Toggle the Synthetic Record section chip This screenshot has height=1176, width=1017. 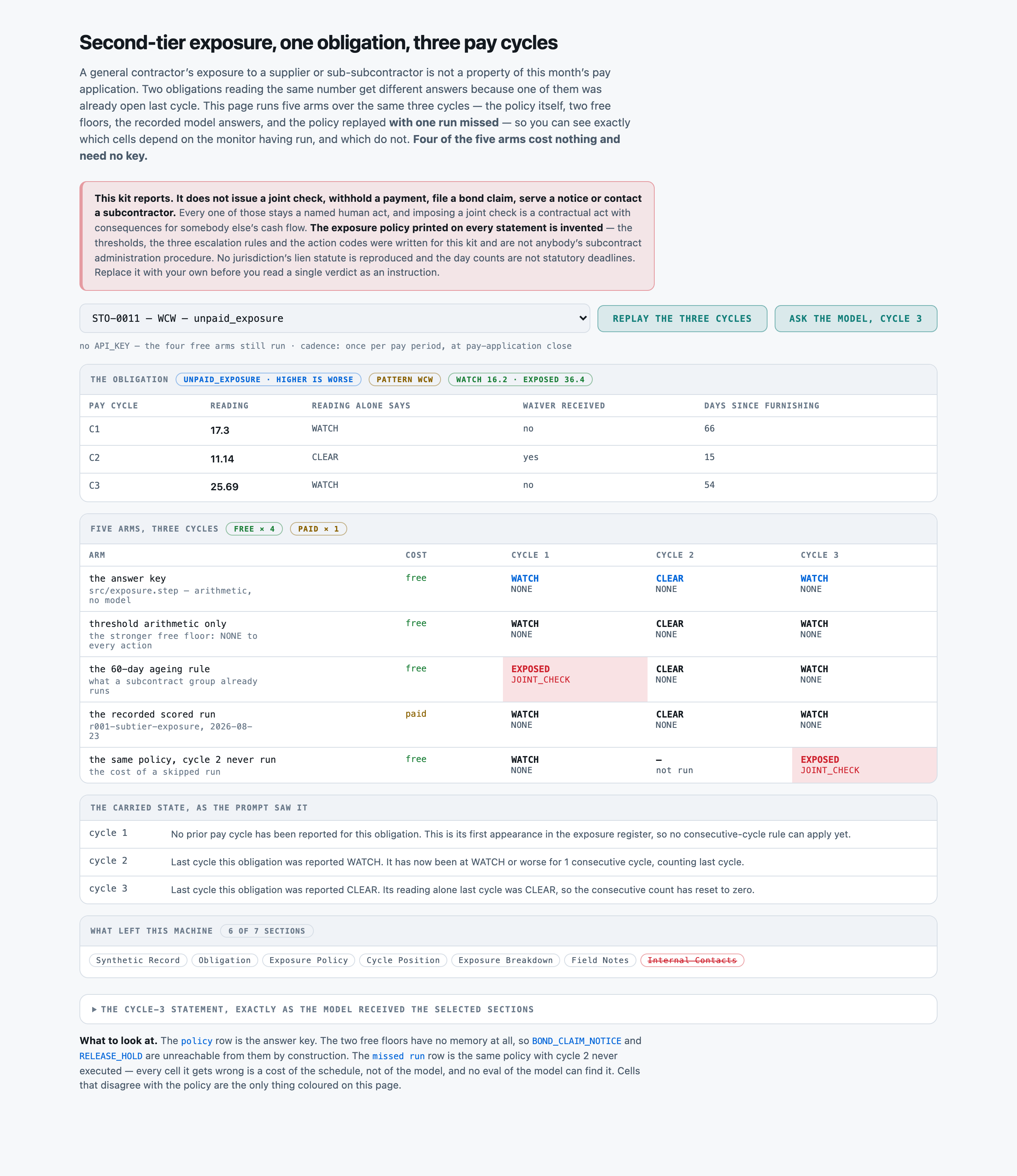tap(138, 960)
